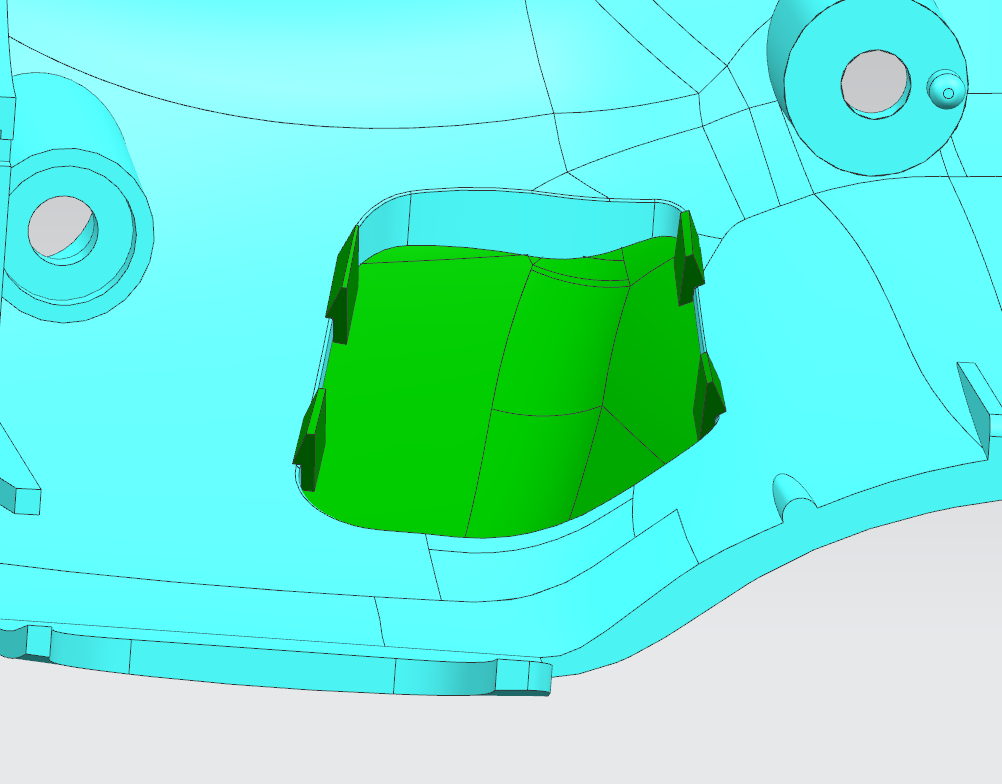Pick the lower-left dark green clip
The image size is (1002, 784).
tap(311, 441)
